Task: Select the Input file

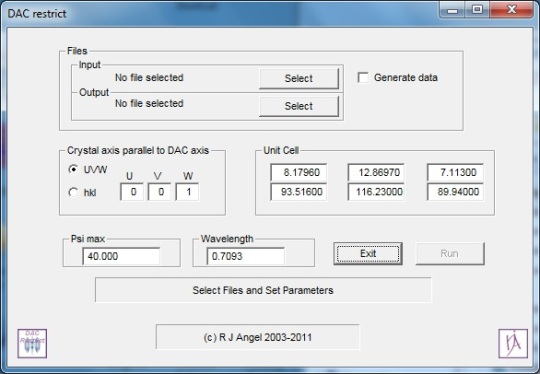Action: tap(299, 79)
